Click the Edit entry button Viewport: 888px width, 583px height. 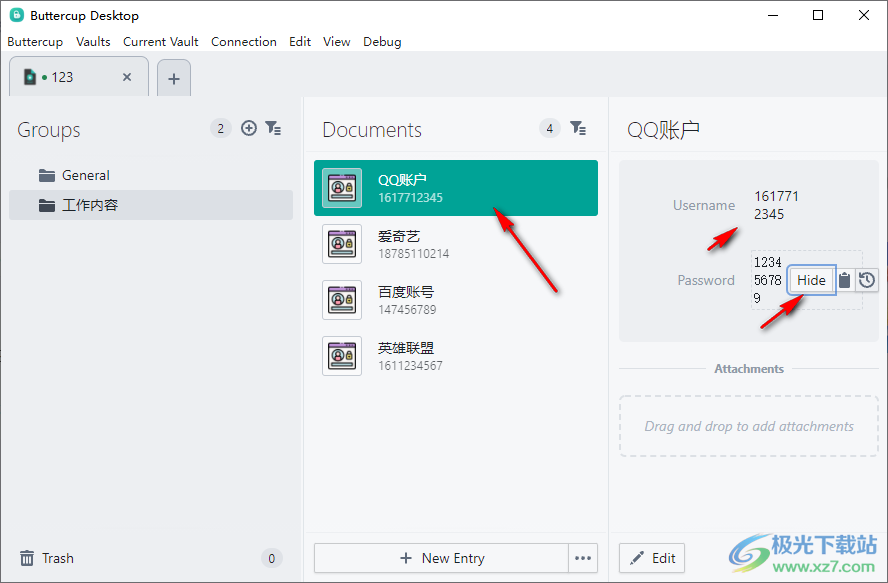point(652,558)
